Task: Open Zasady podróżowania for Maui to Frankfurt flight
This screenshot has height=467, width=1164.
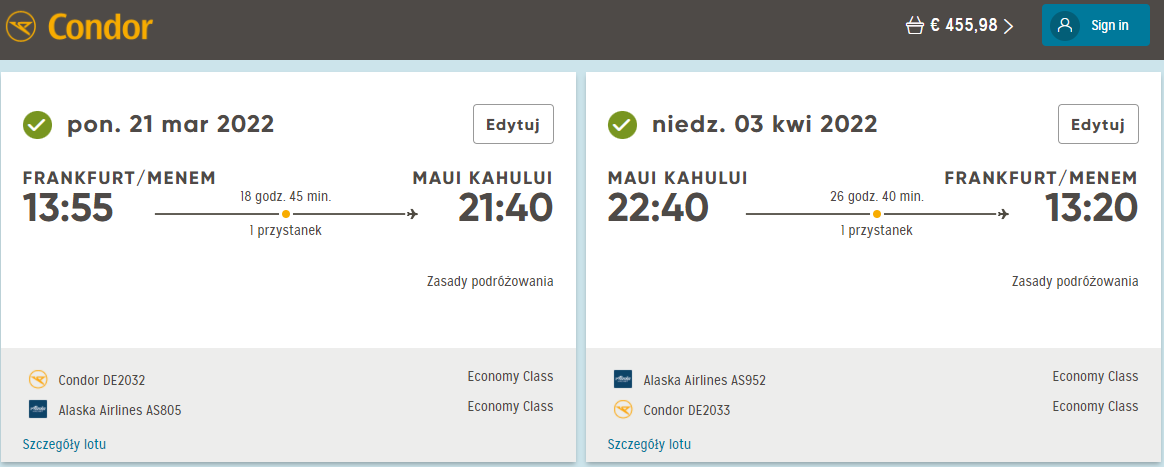Action: [x=1076, y=281]
